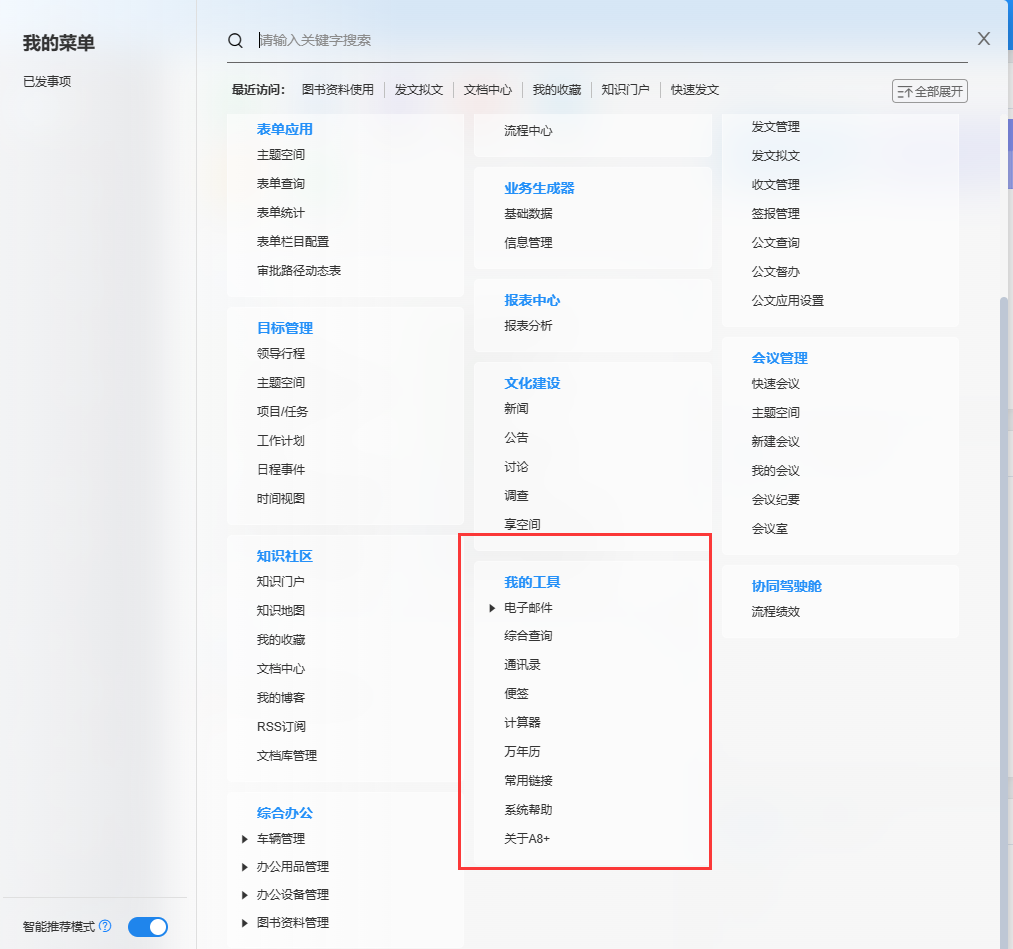Expand the 办公设备管理 arrow
Image resolution: width=1013 pixels, height=949 pixels.
point(245,895)
